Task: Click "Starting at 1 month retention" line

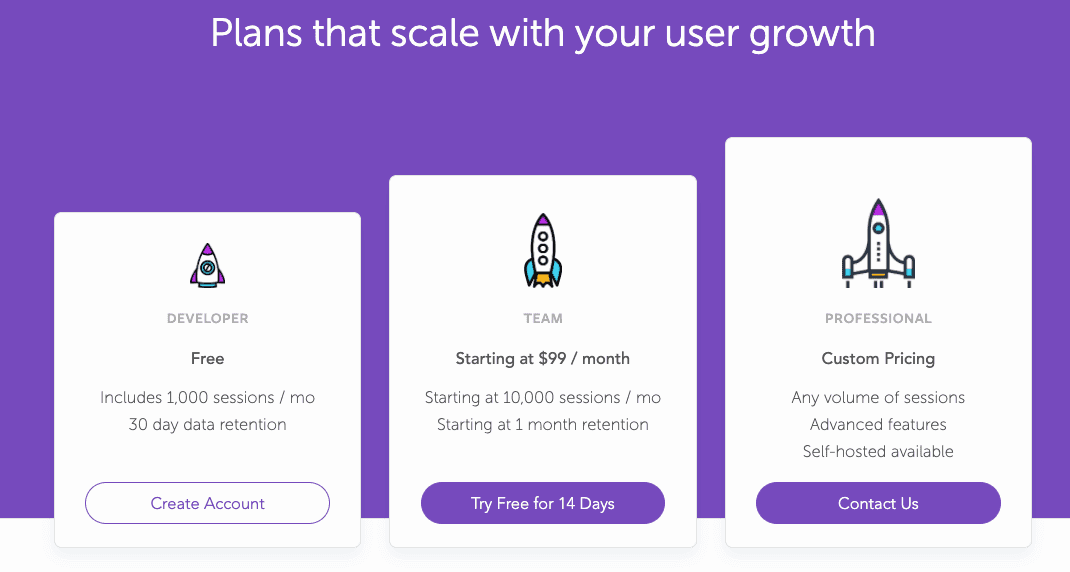Action: [543, 425]
